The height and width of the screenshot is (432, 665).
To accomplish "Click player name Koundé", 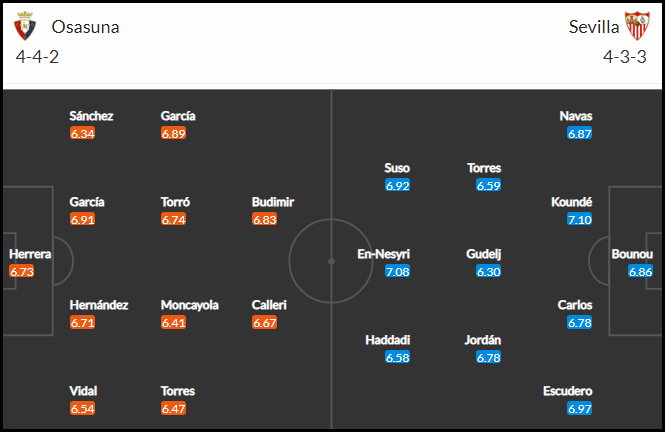I will pyautogui.click(x=571, y=202).
